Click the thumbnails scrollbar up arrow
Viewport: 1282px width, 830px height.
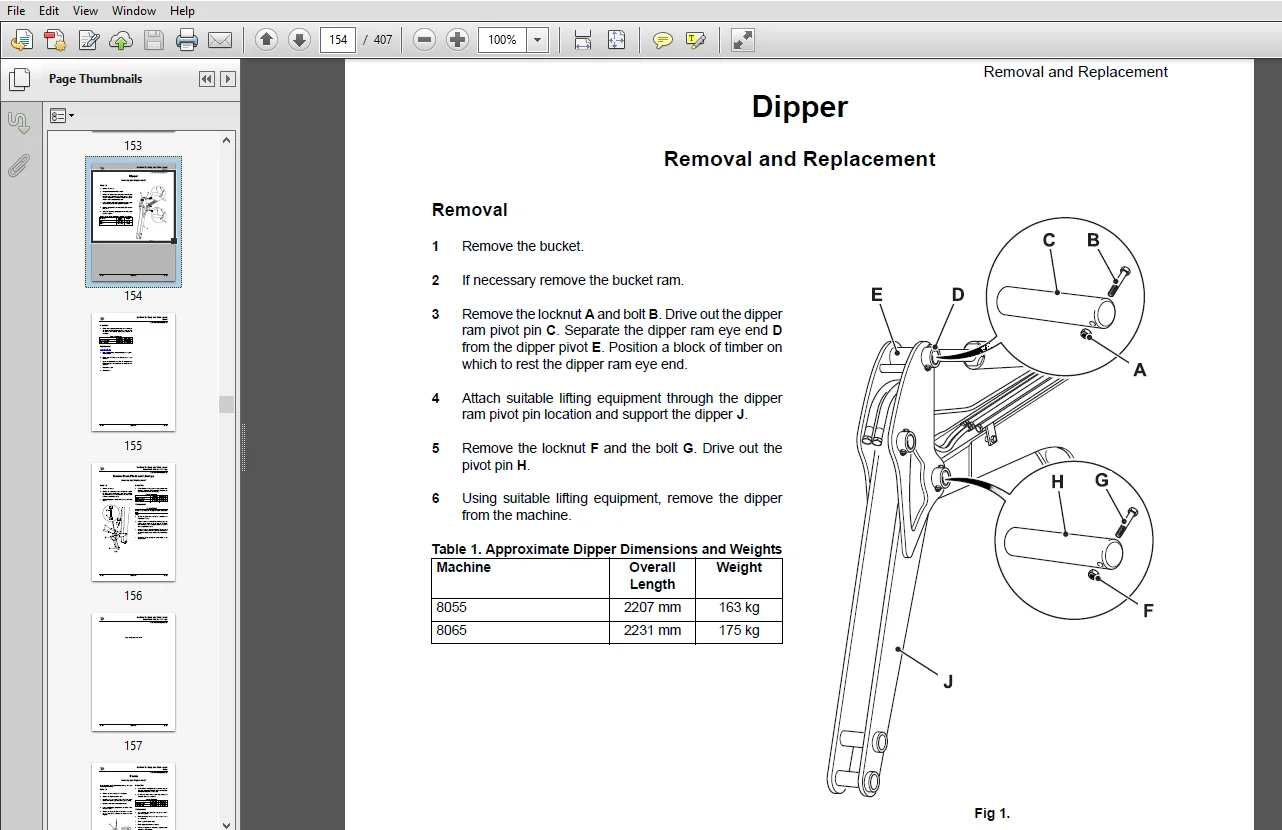coord(227,141)
